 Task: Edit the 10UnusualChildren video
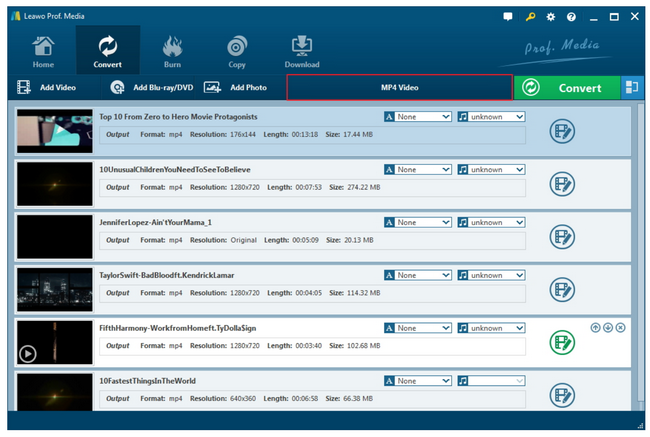pos(562,184)
